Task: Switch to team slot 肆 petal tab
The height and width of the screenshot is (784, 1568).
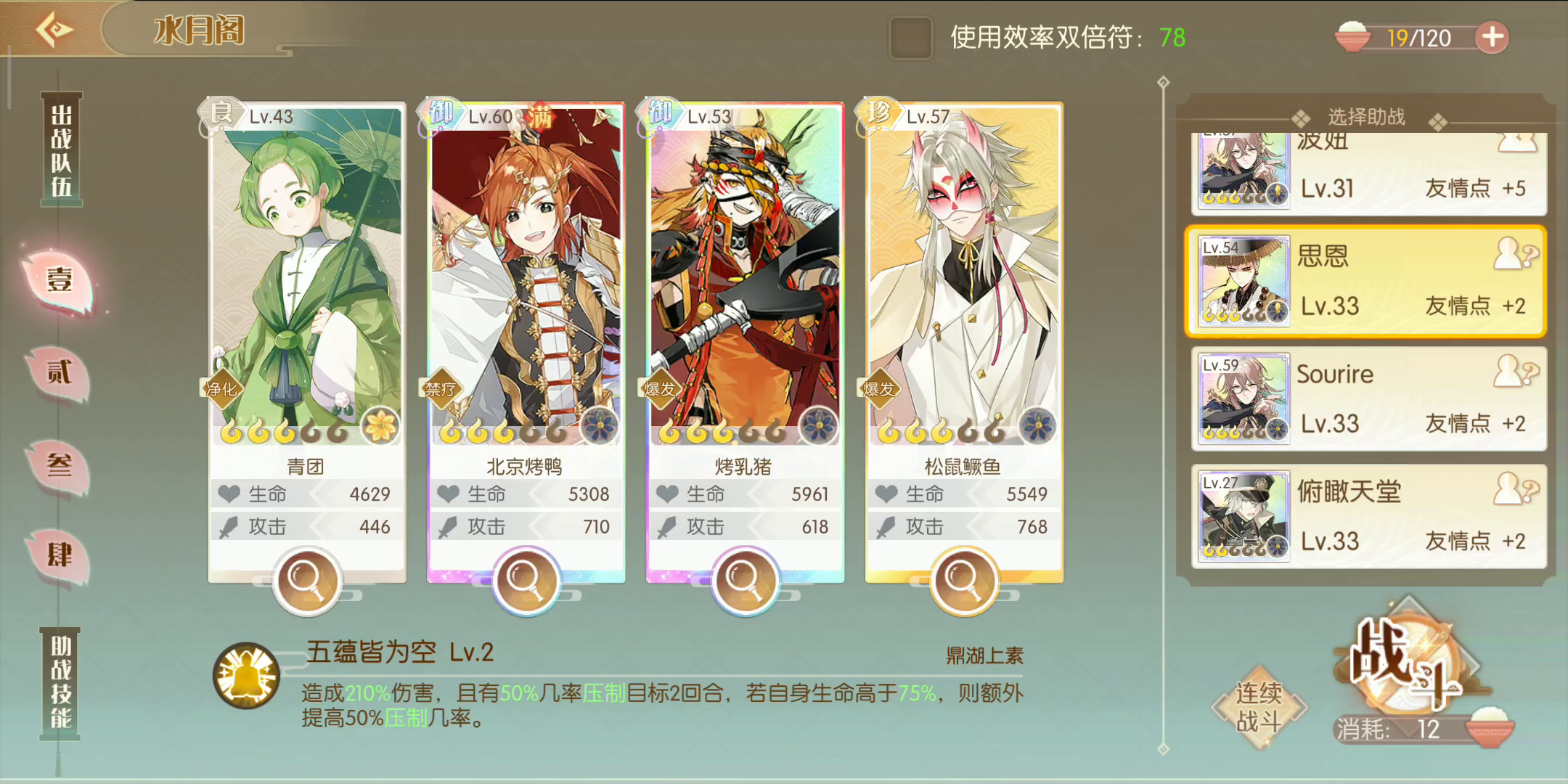Action: (59, 556)
